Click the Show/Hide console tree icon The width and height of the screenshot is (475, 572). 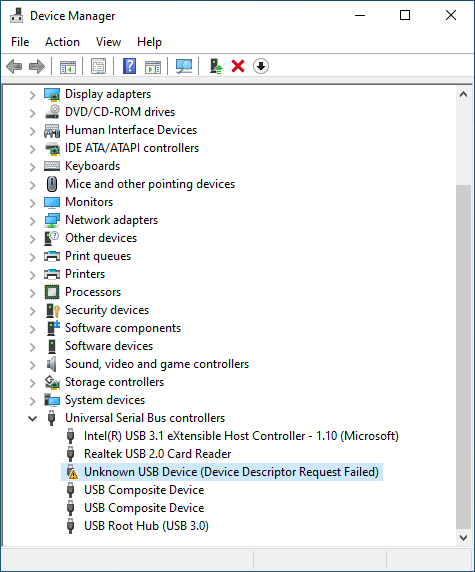point(68,66)
